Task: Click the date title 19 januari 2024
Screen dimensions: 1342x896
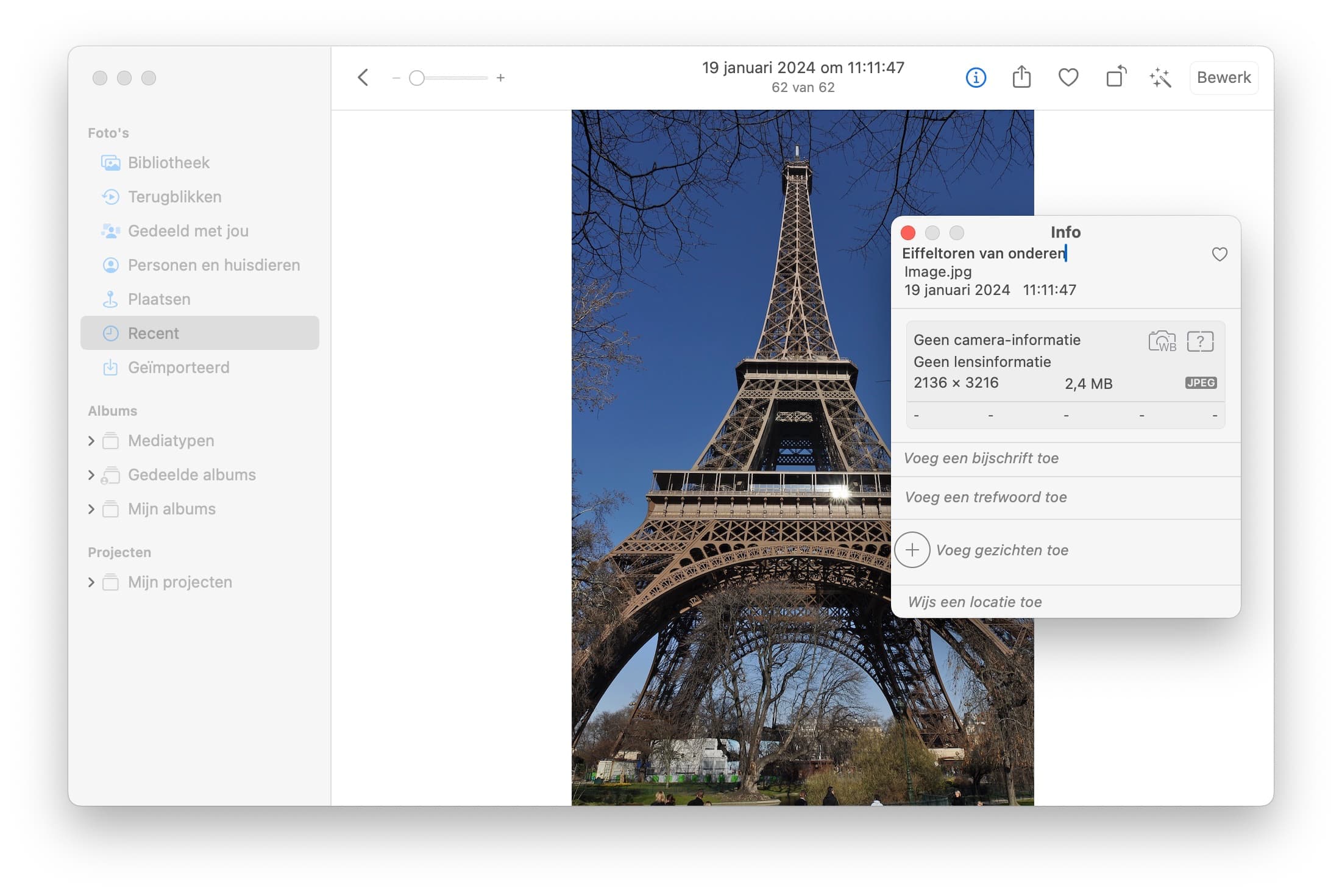Action: coord(803,67)
